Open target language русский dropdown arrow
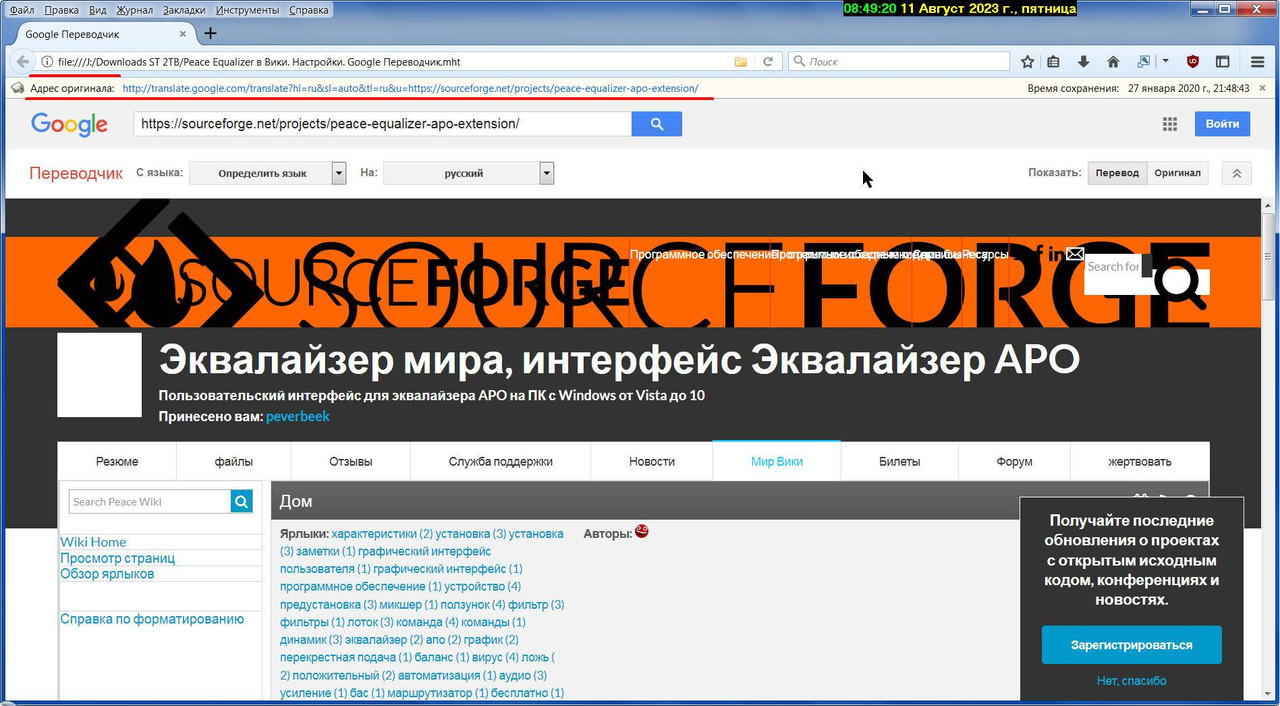 pos(546,173)
